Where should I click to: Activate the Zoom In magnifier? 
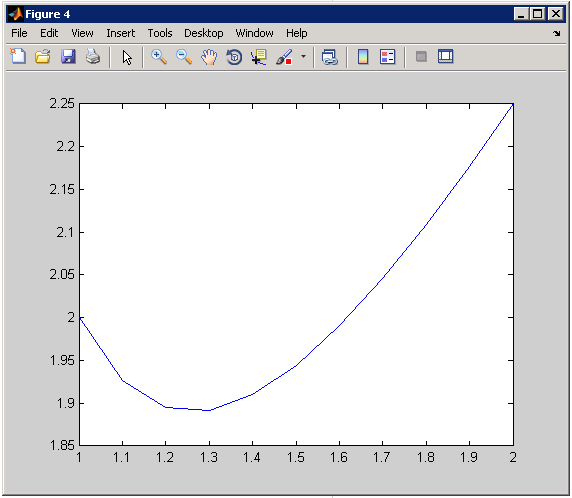point(159,57)
